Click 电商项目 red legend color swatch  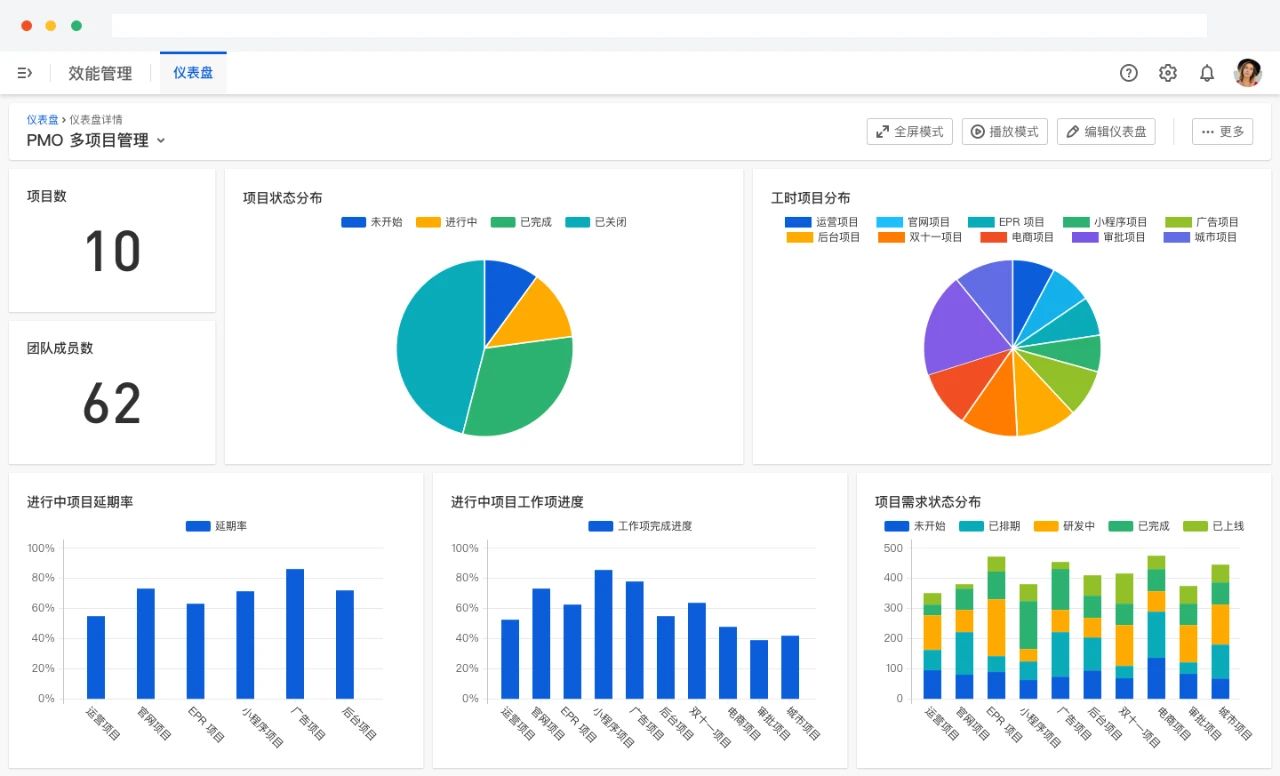click(x=993, y=238)
